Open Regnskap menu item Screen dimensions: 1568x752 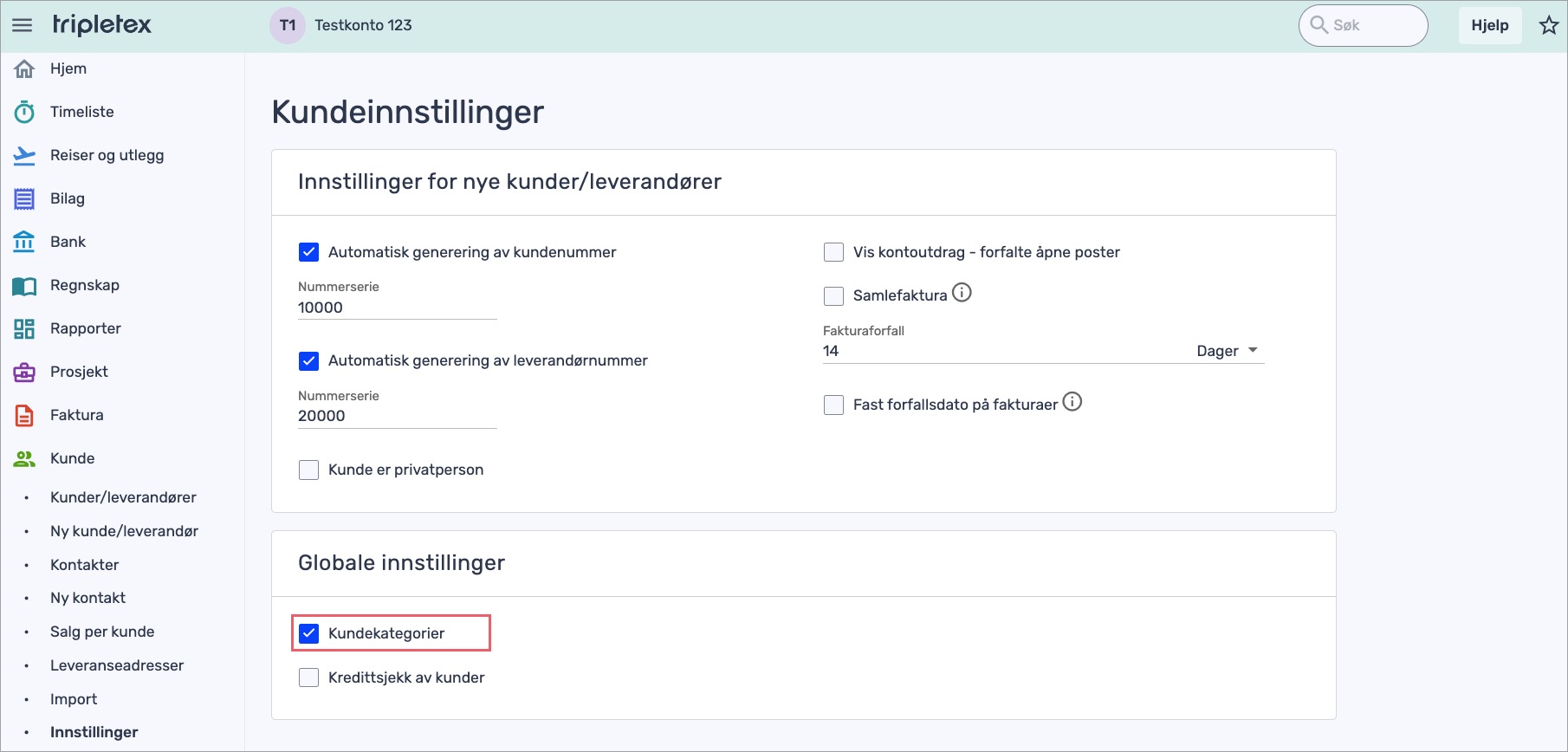85,285
